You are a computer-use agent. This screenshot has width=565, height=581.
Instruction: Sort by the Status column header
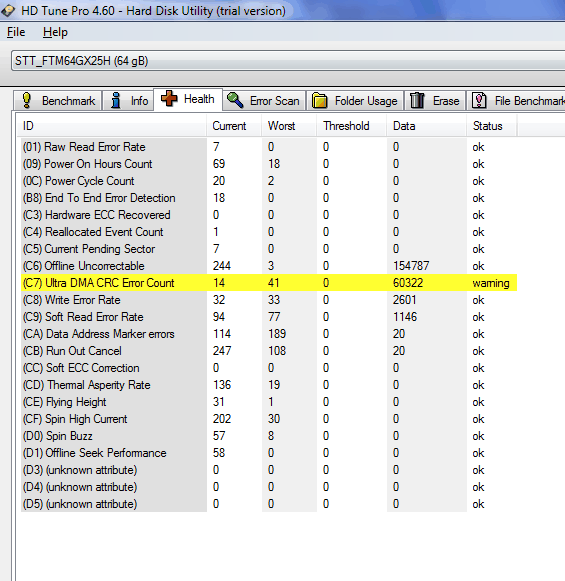point(491,126)
